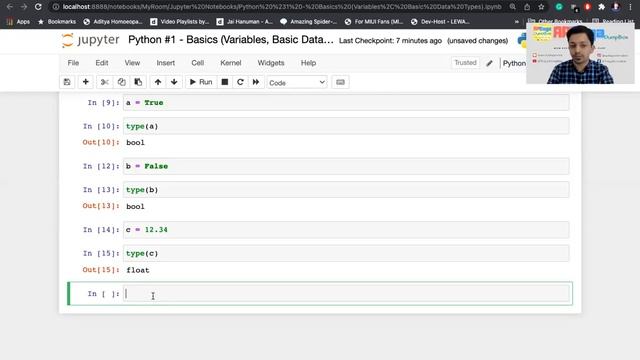Open Grammarly extension icon
The image size is (640, 360).
[559, 7]
